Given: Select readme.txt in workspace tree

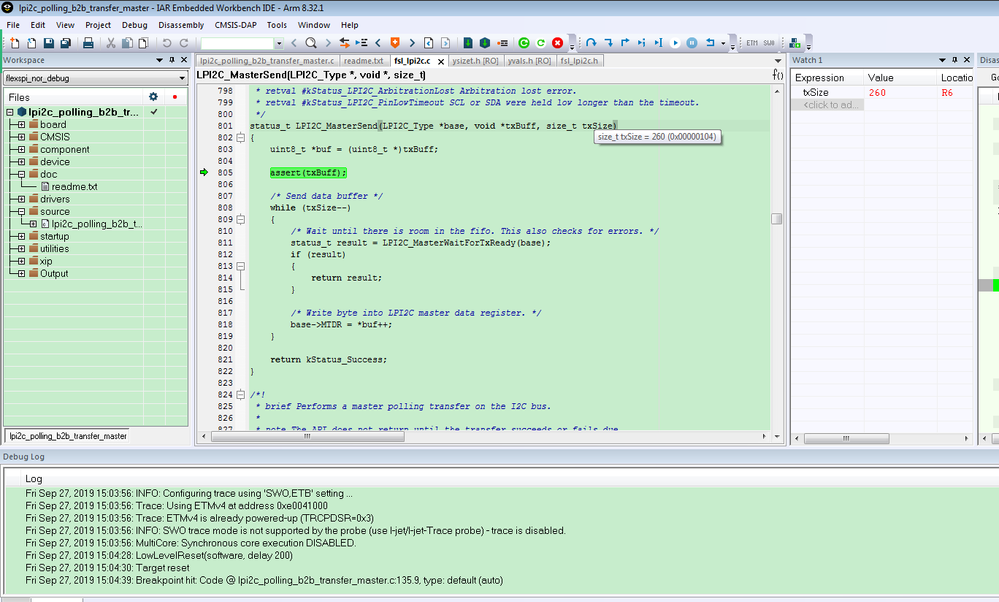Looking at the screenshot, I should tap(74, 187).
